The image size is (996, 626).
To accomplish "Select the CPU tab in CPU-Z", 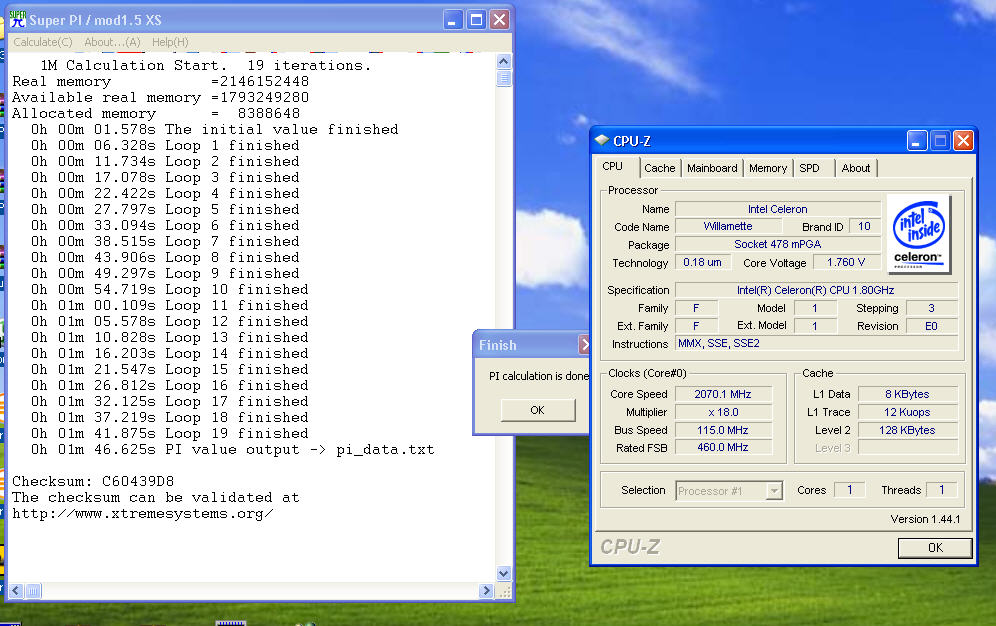I will 612,166.
